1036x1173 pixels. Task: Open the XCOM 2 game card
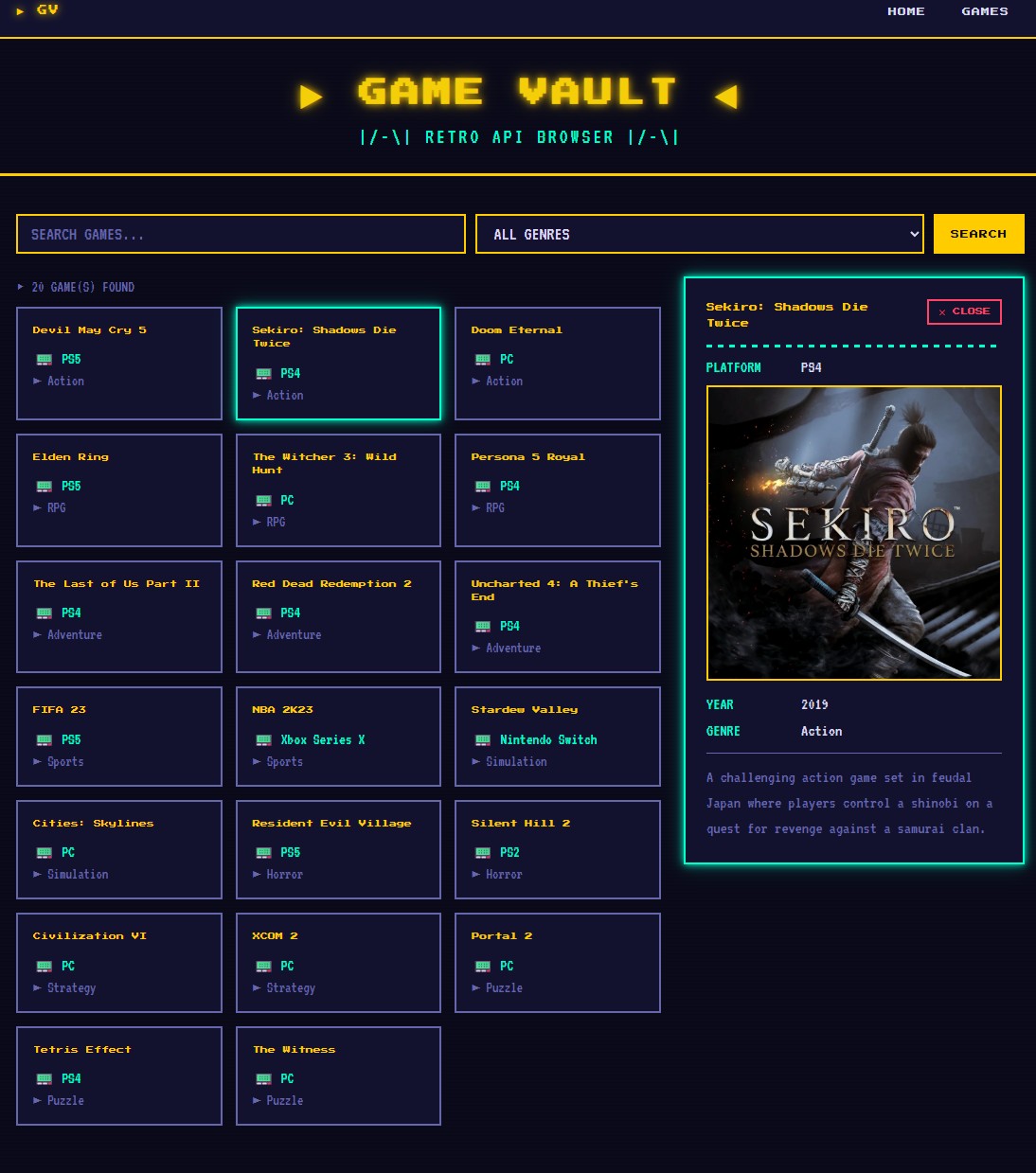coord(338,963)
